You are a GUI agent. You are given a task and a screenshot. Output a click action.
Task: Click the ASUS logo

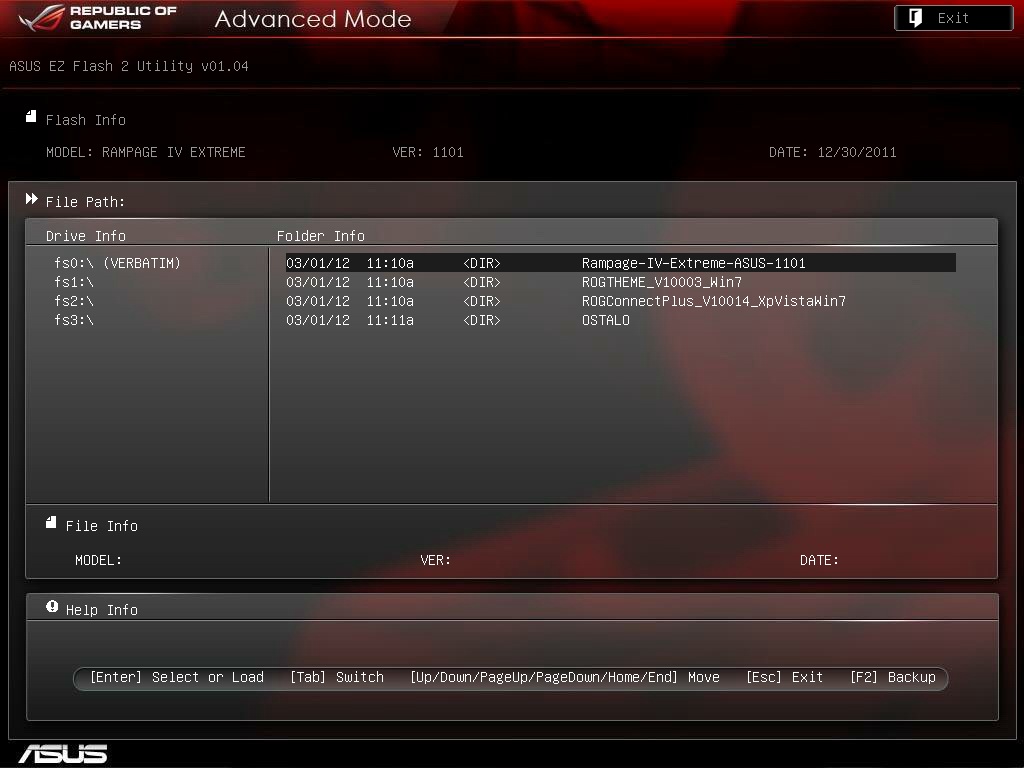63,754
